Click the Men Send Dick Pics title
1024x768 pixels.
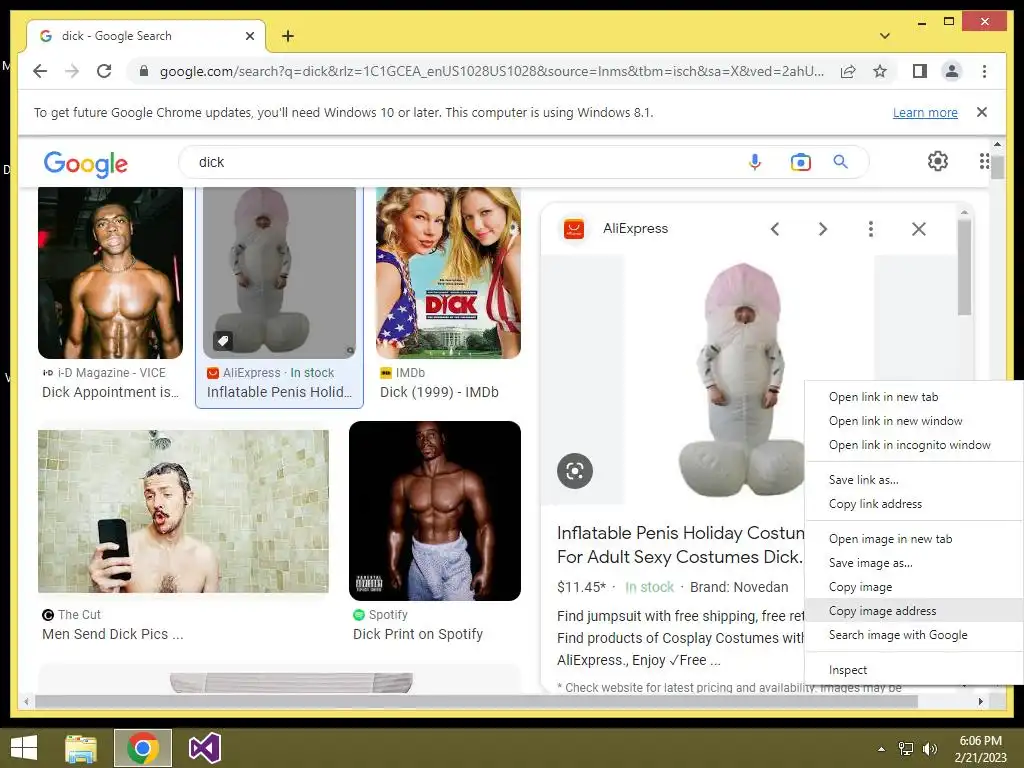[112, 634]
